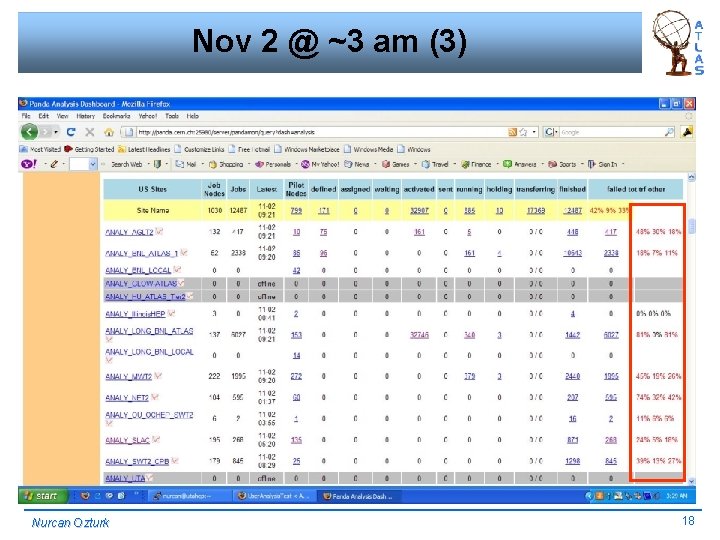The image size is (720, 540).
Task: Click the Windows Start button
Action: pyautogui.click(x=42, y=496)
